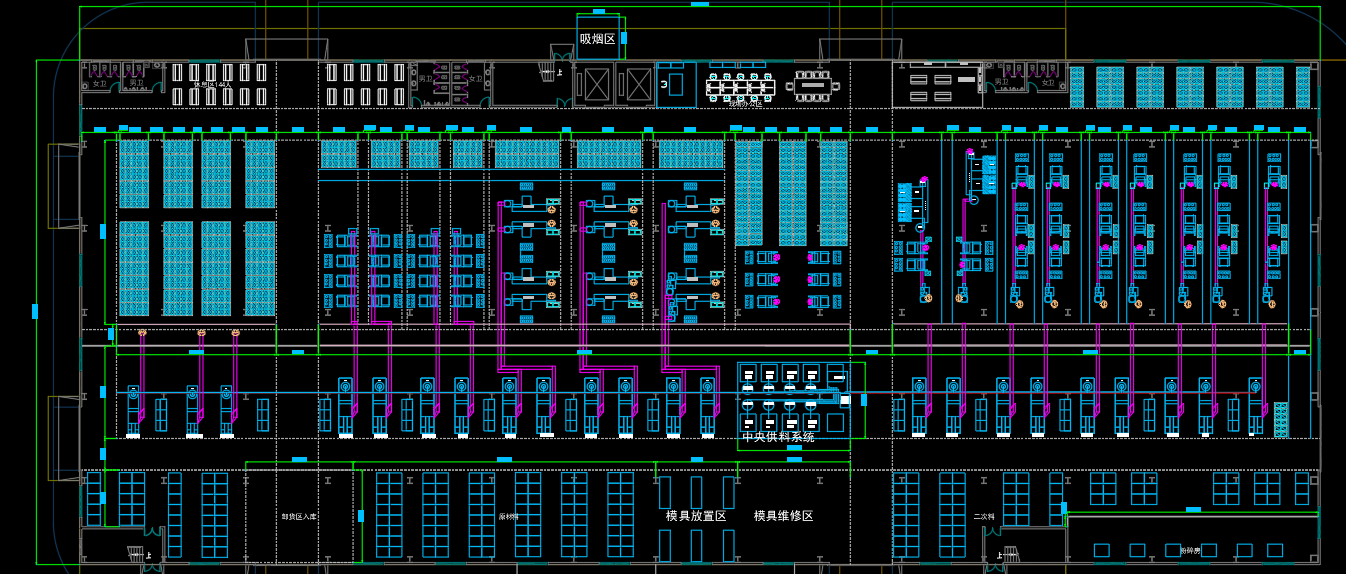
Task: Select the 卸货区入库 text
Action: pyautogui.click(x=298, y=517)
